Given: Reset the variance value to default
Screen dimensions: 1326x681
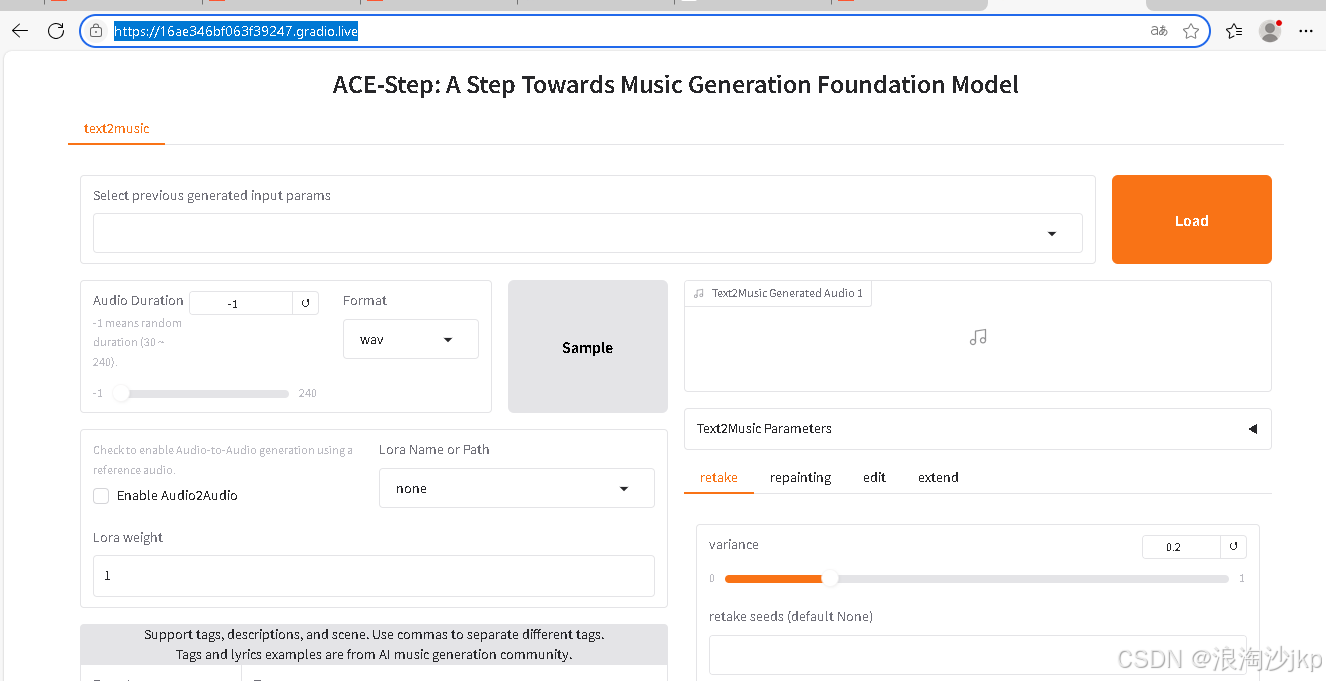Looking at the screenshot, I should coord(1234,547).
